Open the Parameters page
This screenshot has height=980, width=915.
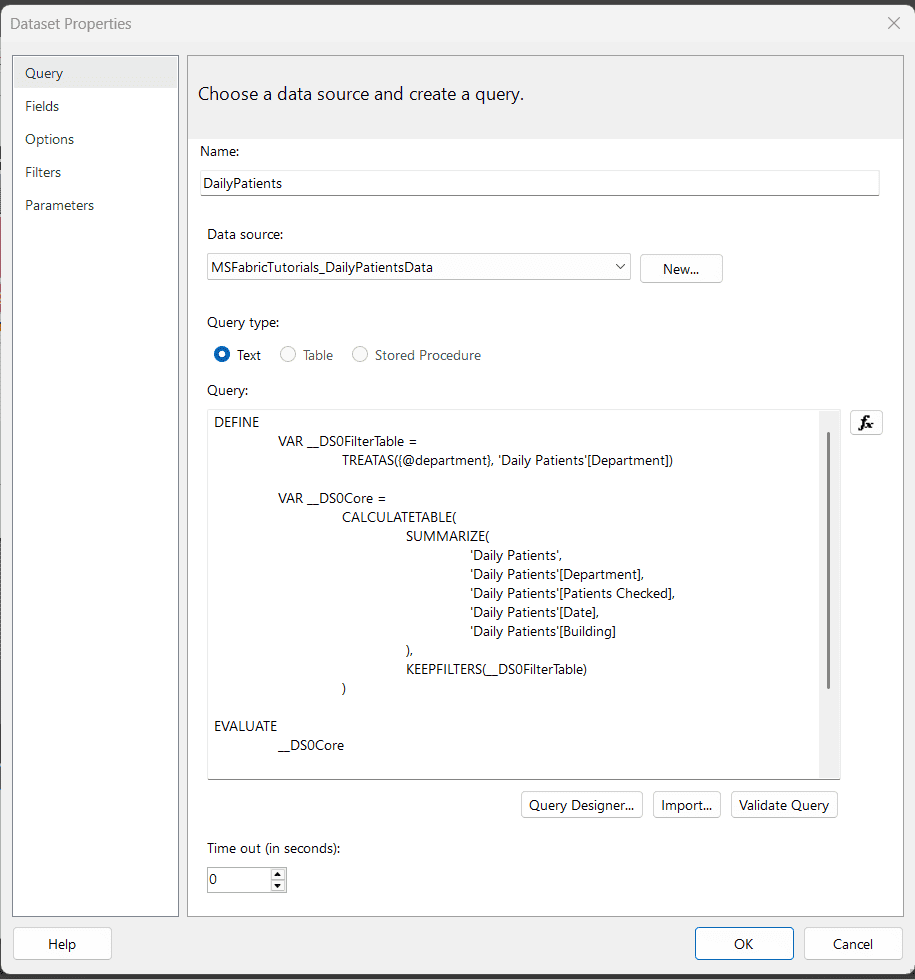(59, 205)
